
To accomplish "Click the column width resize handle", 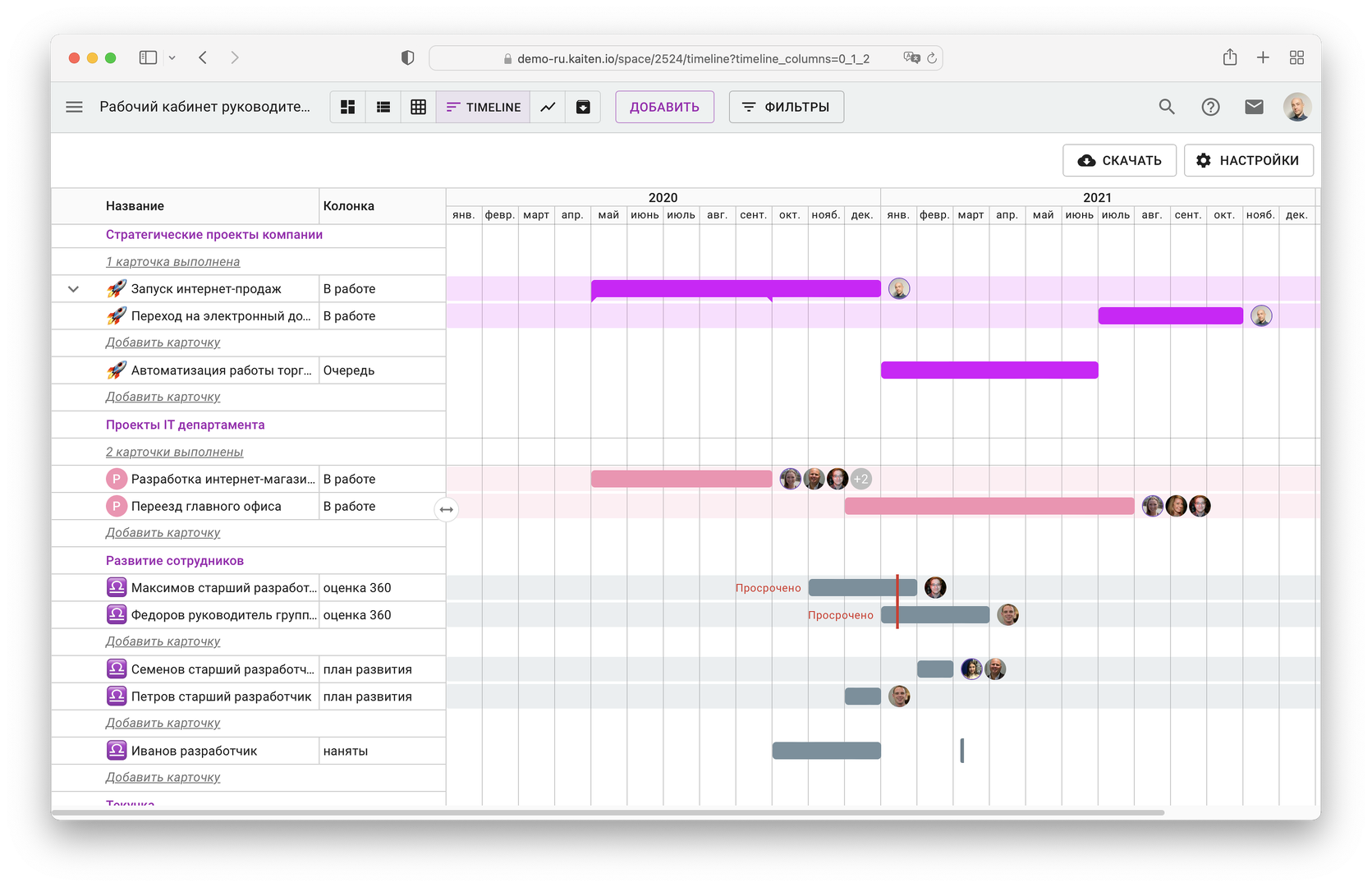I will tap(446, 509).
